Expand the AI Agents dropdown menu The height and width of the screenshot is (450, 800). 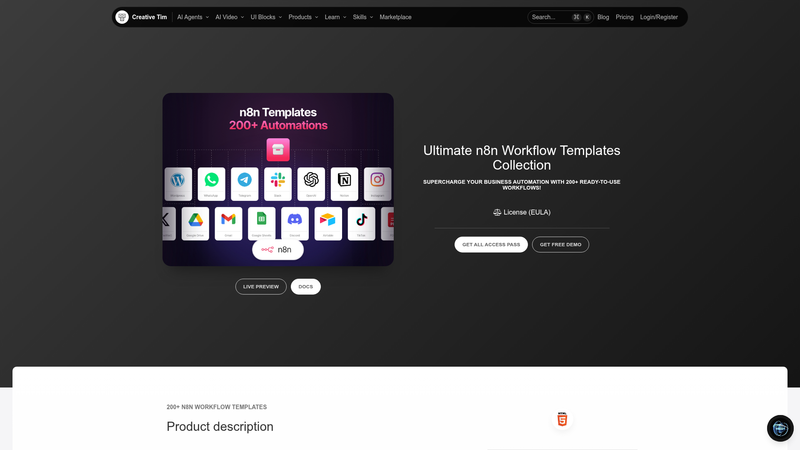pos(193,17)
